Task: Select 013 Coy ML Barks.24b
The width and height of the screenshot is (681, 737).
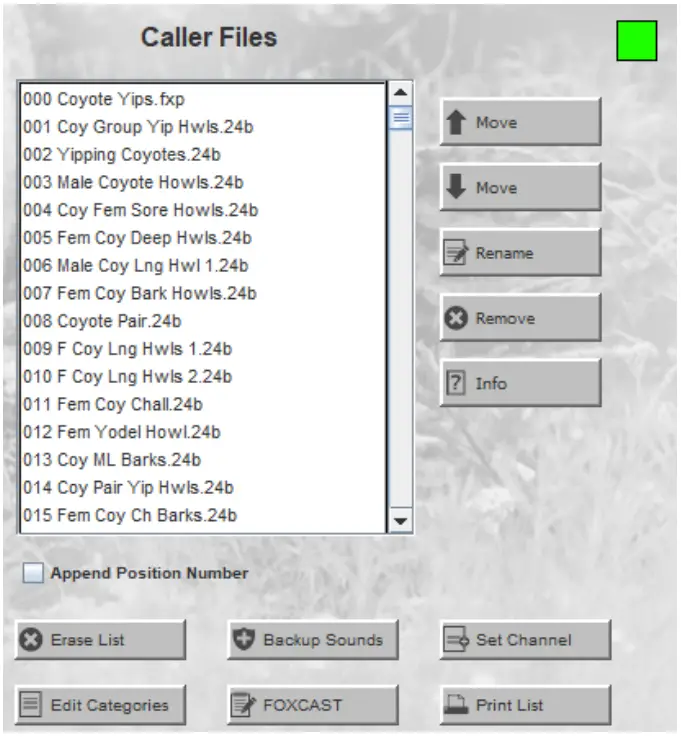Action: [203, 460]
